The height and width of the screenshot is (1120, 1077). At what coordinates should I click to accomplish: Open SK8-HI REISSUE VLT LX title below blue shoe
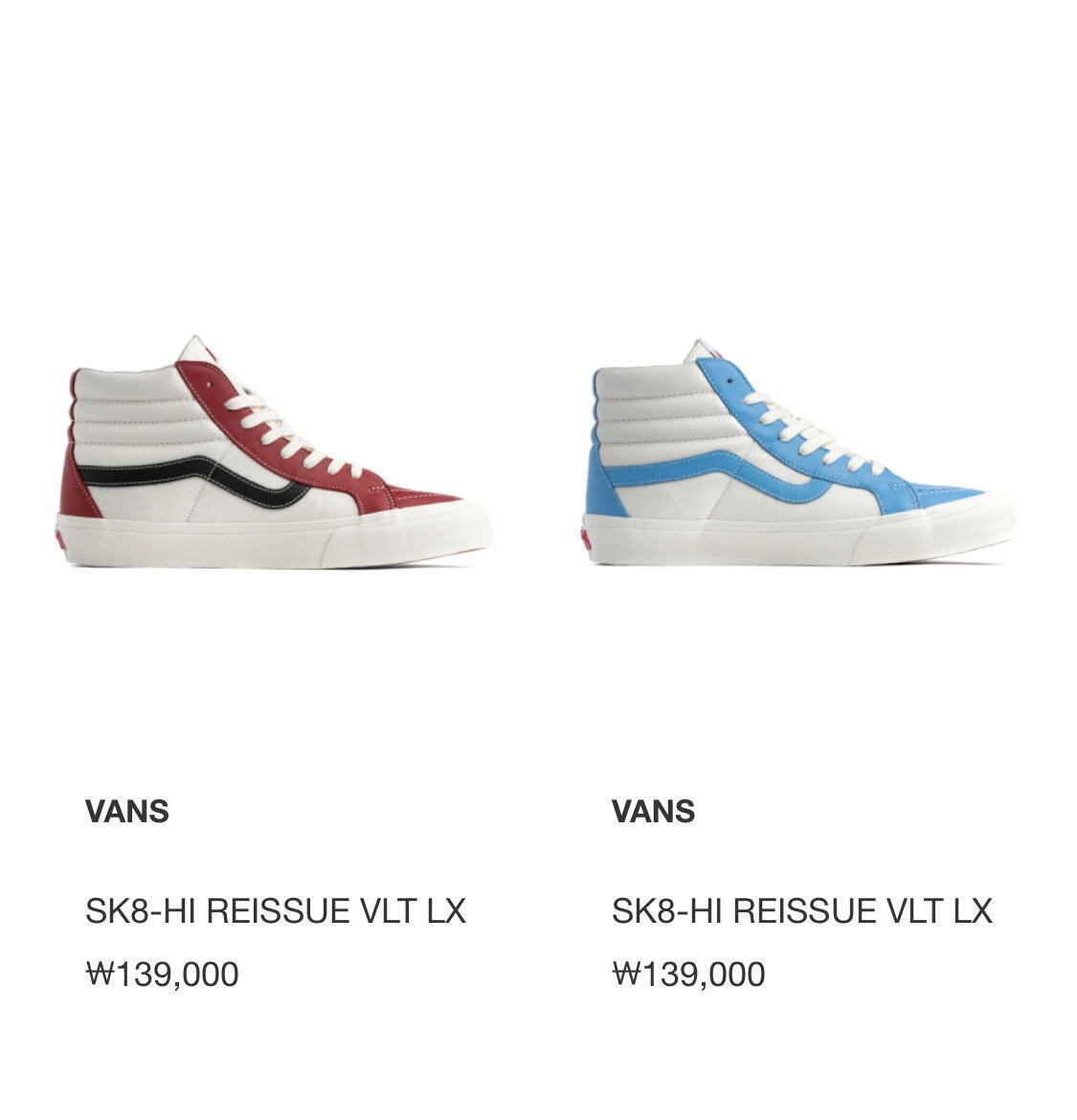click(802, 910)
